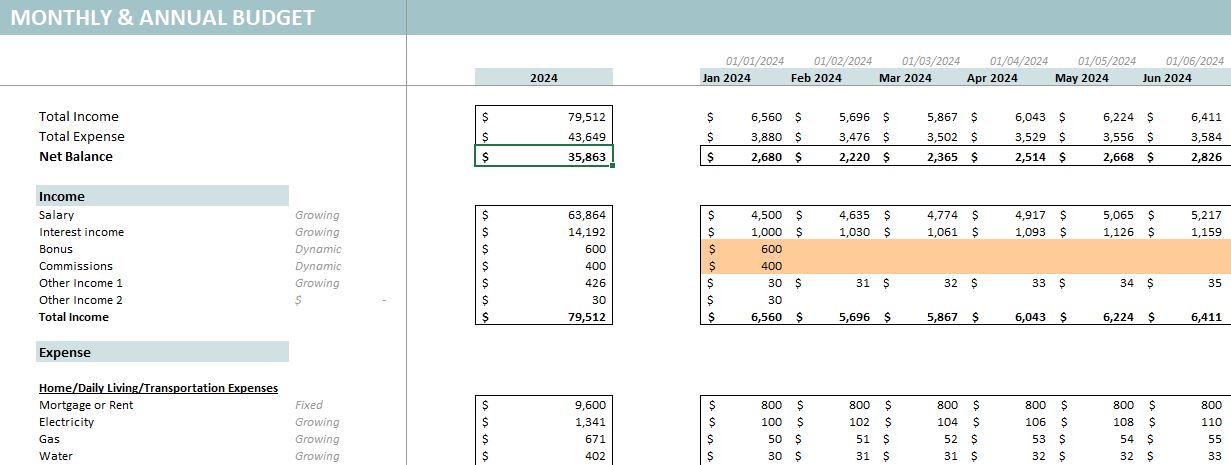This screenshot has height=465, width=1231.
Task: Click the Apr 2024 column header
Action: 992,77
